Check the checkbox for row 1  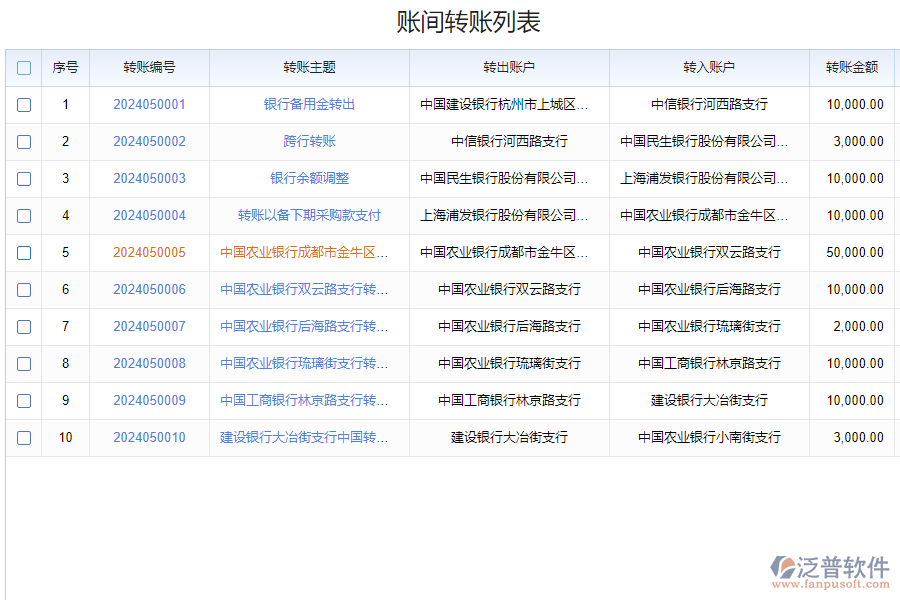tap(24, 105)
